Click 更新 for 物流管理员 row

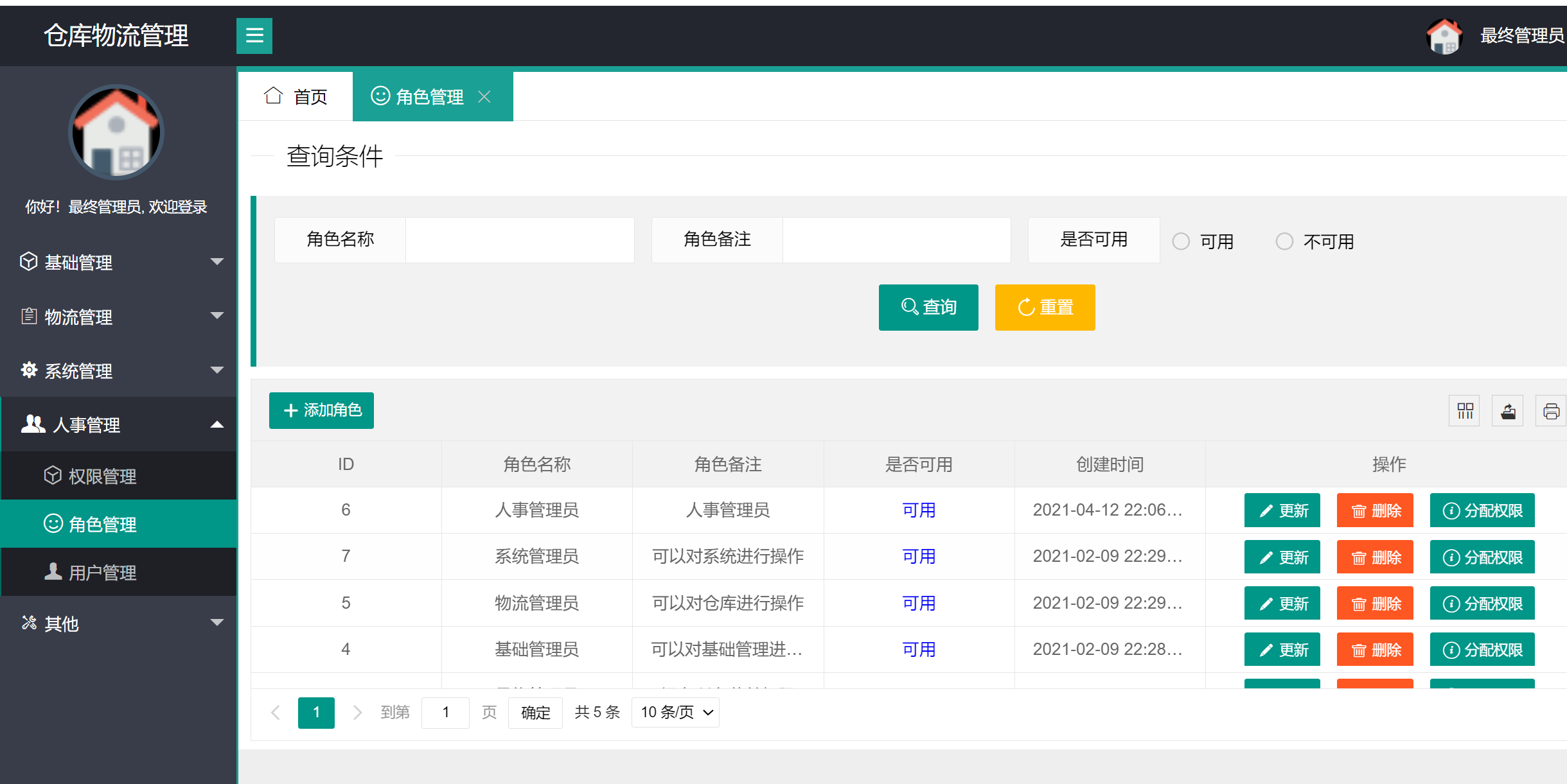coord(1282,603)
